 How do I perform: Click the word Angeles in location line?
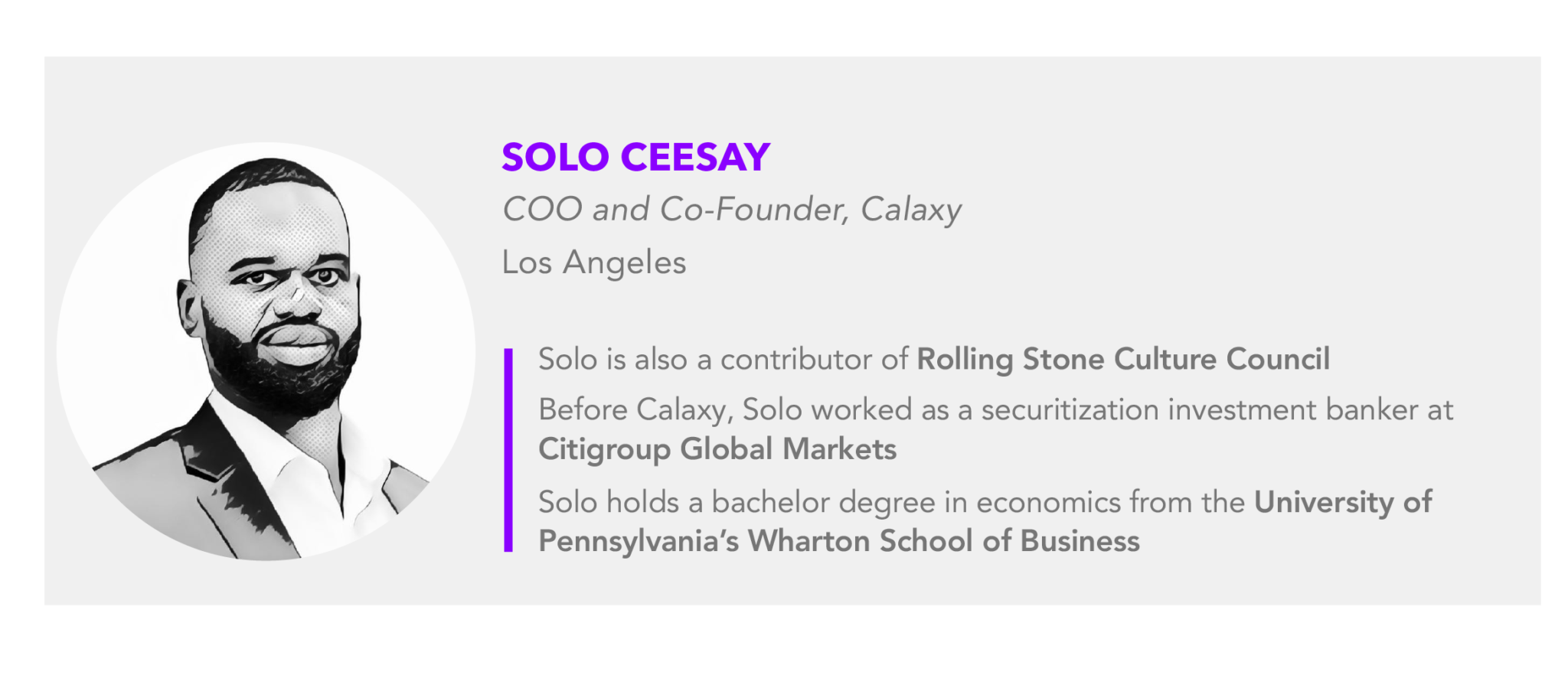click(625, 264)
